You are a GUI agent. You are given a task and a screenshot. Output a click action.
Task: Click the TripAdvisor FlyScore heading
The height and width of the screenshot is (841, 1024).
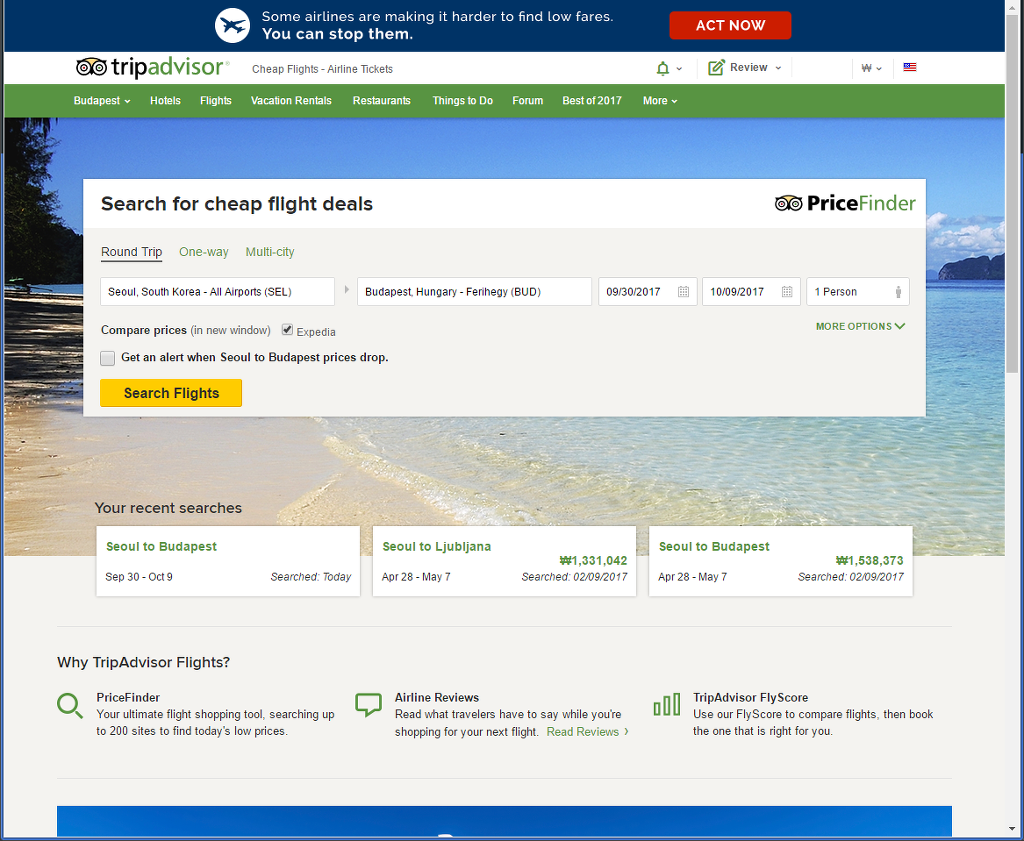(750, 697)
